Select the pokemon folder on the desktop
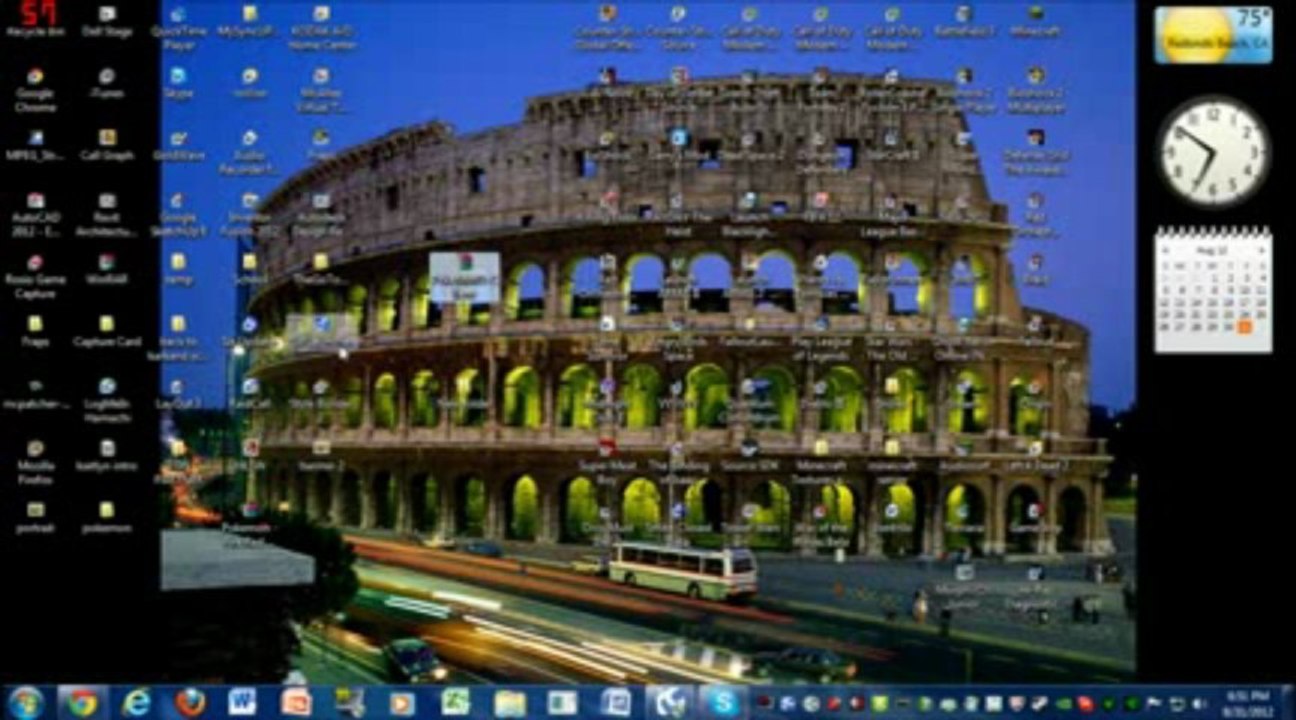The width and height of the screenshot is (1296, 720). tap(107, 518)
